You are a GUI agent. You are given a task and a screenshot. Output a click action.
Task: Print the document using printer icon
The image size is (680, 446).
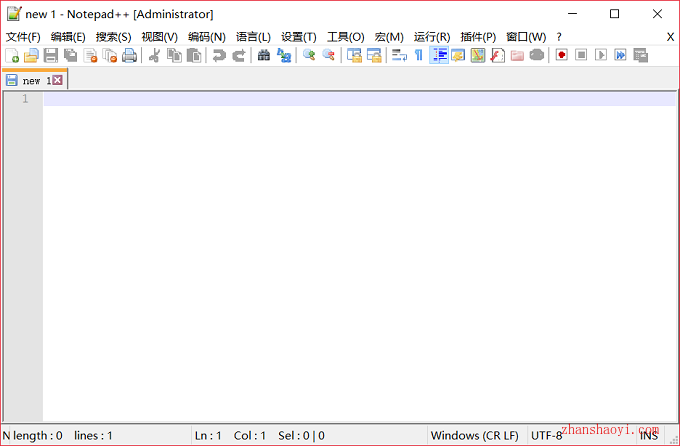(x=129, y=56)
